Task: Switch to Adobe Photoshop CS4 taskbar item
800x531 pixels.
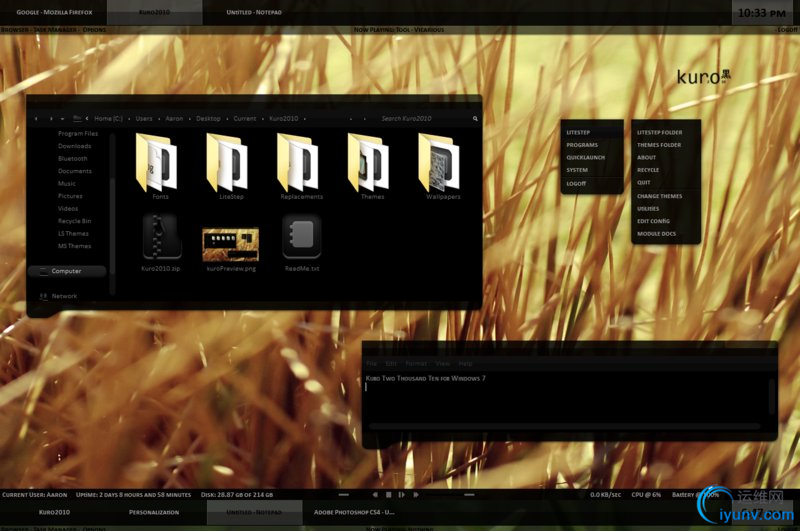Action: point(354,512)
